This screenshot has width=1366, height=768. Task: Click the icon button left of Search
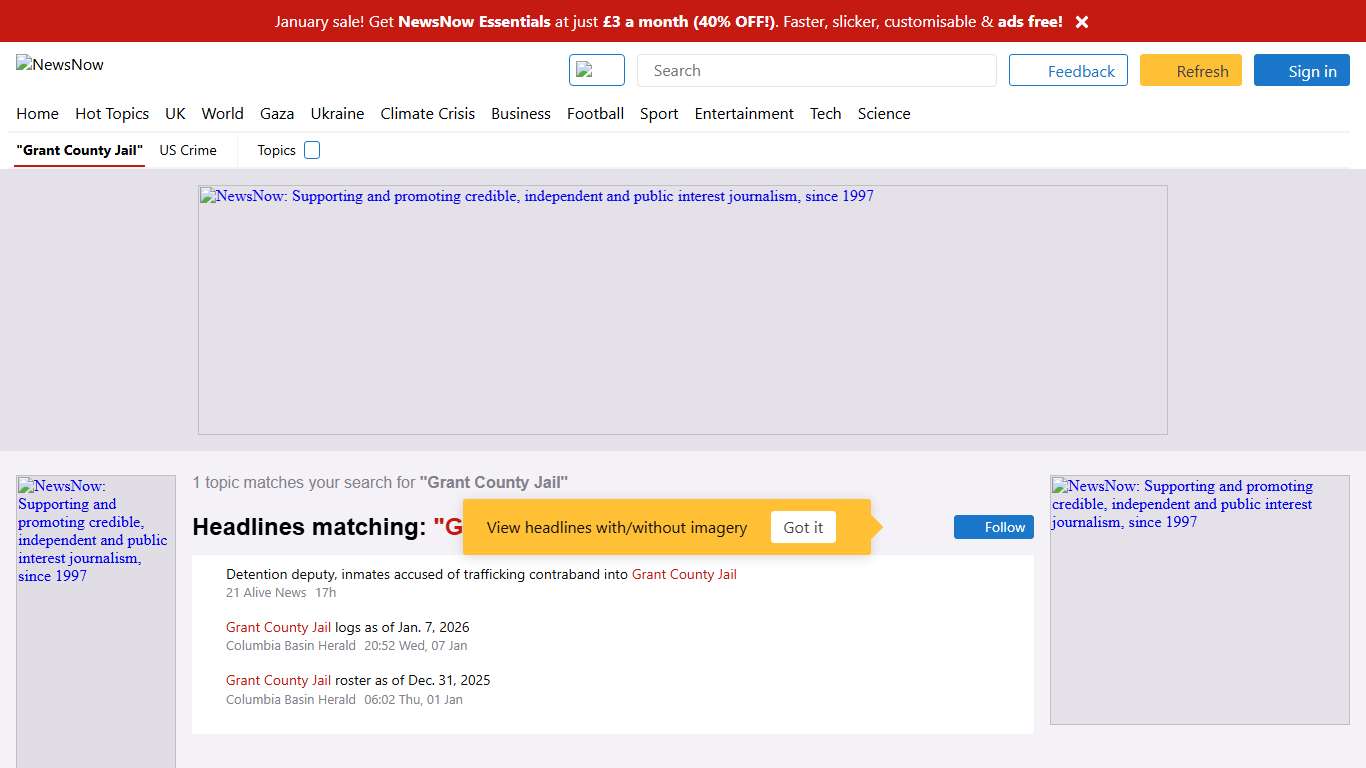[x=596, y=70]
